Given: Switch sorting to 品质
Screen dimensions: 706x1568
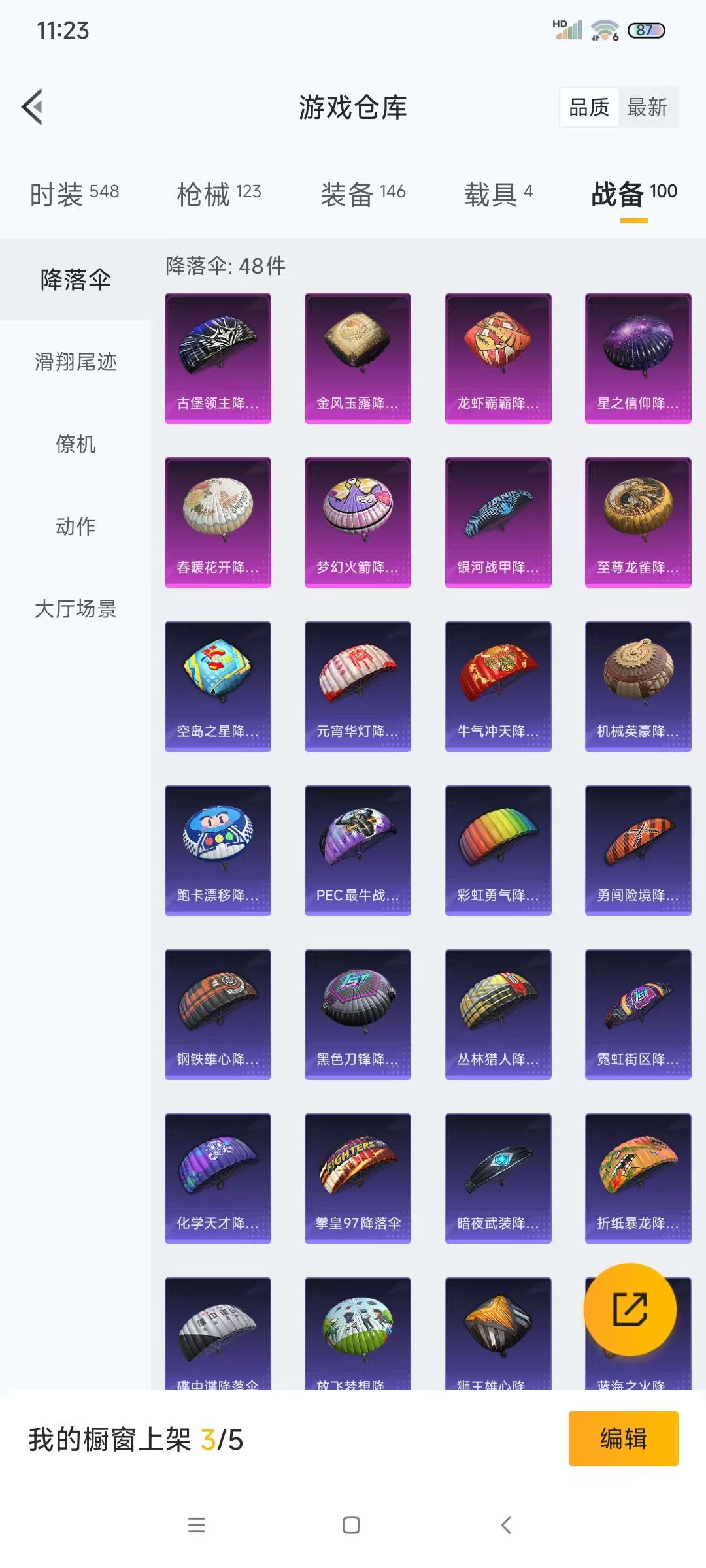Looking at the screenshot, I should click(589, 107).
